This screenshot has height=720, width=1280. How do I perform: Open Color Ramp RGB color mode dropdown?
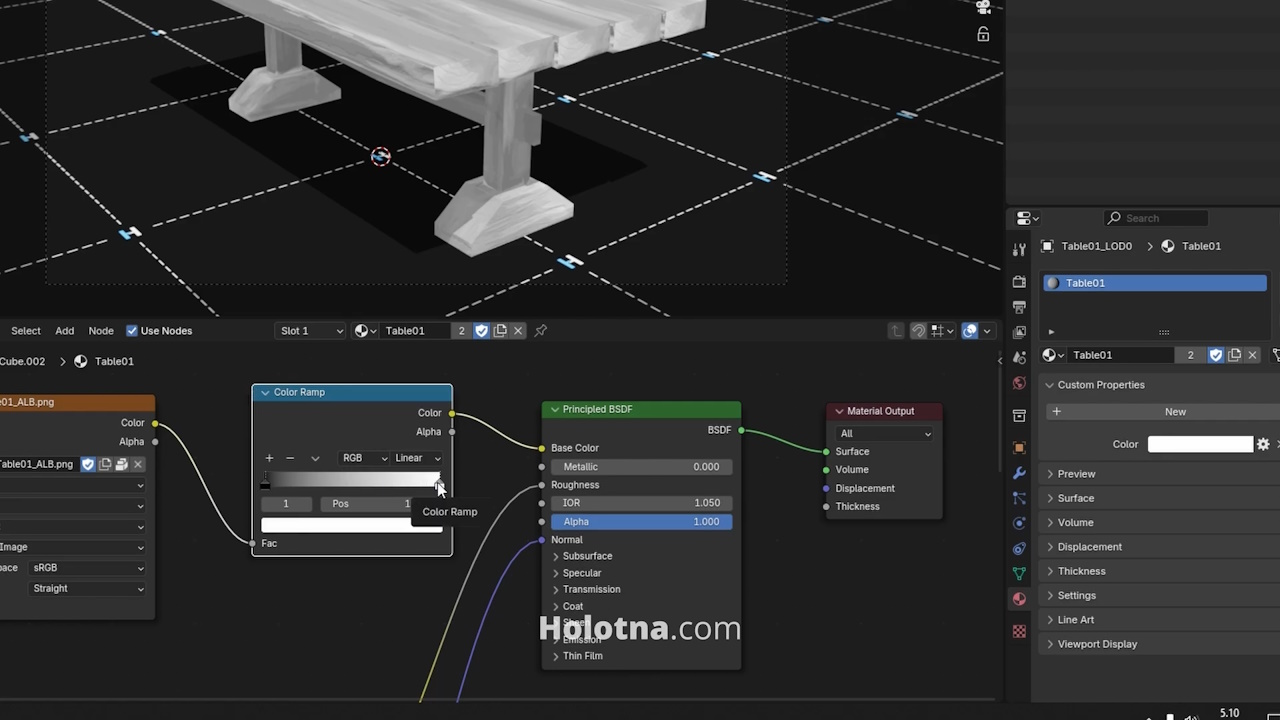click(x=364, y=458)
